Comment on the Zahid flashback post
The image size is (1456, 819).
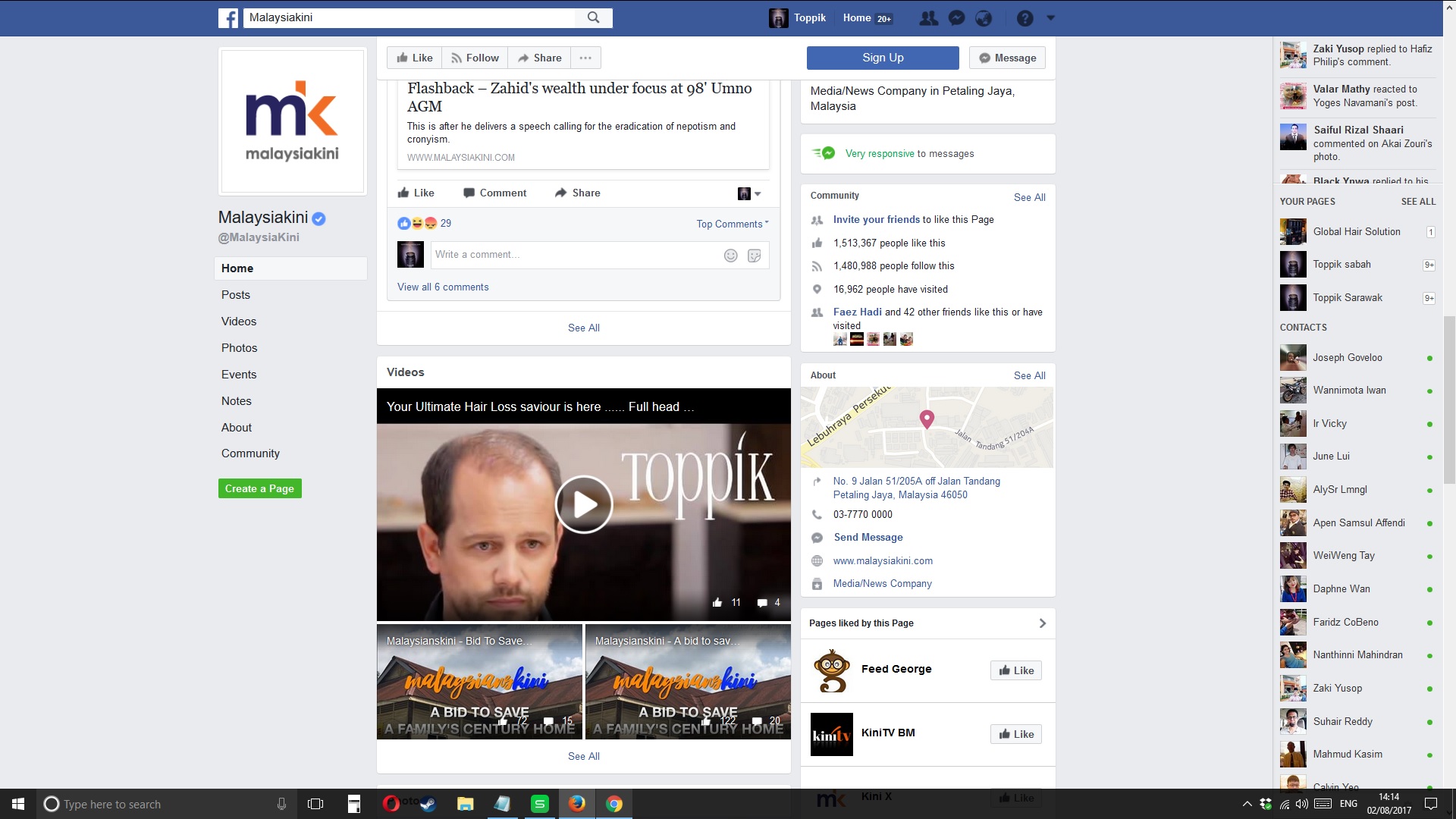pos(494,193)
